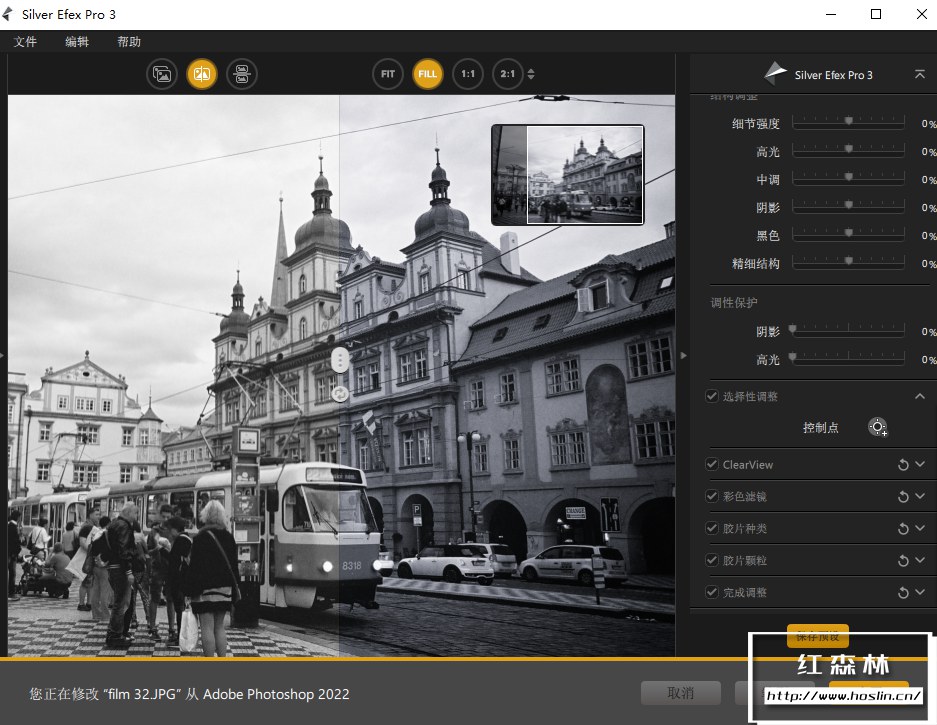Open the 帮助 menu
This screenshot has width=937, height=725.
(129, 41)
